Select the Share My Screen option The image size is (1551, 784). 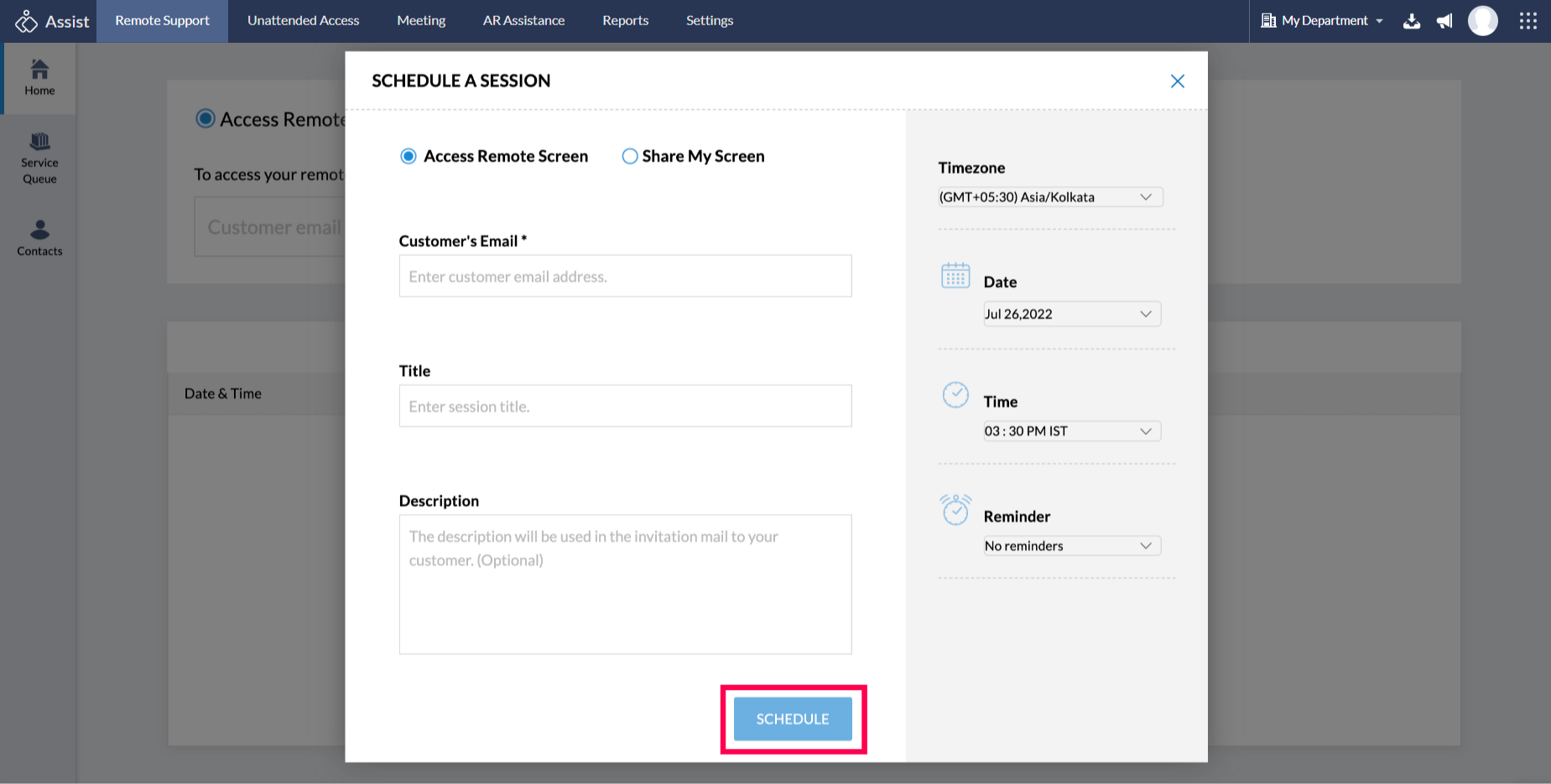[x=630, y=157]
